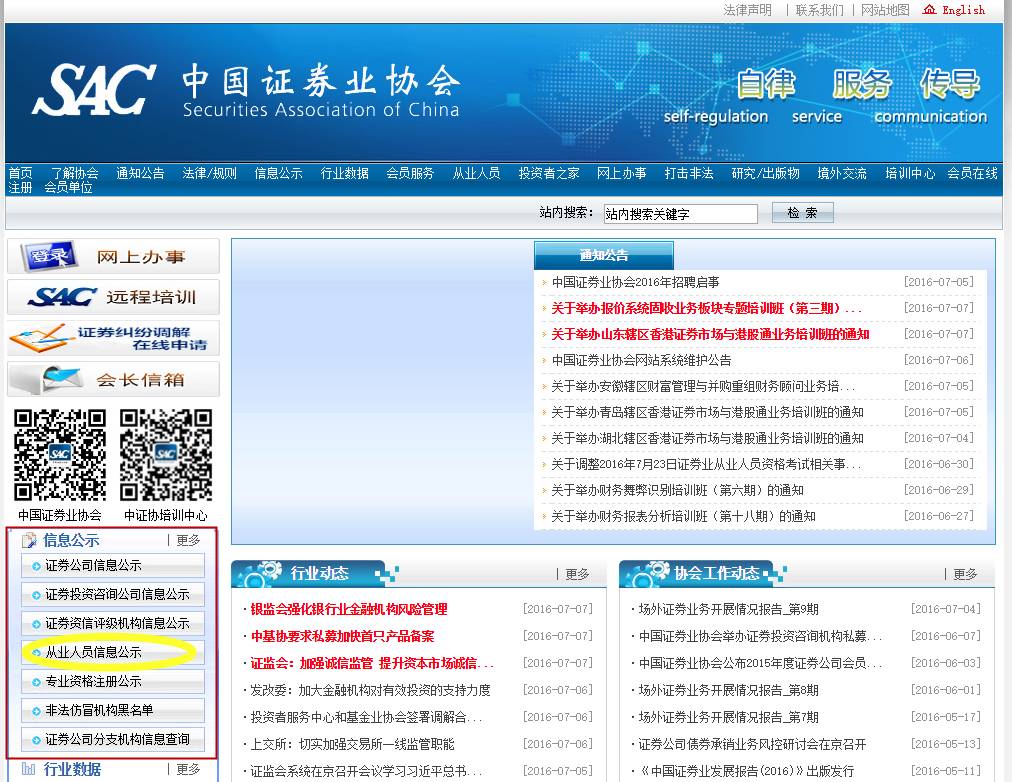The image size is (1012, 782).
Task: Click the SAC logo in header
Action: (x=94, y=90)
